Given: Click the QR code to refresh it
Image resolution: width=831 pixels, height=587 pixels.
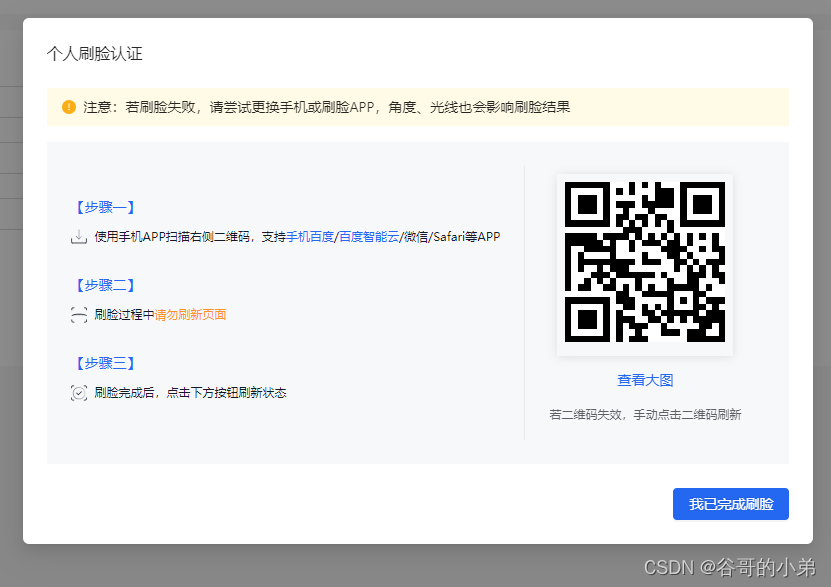Looking at the screenshot, I should 645,262.
